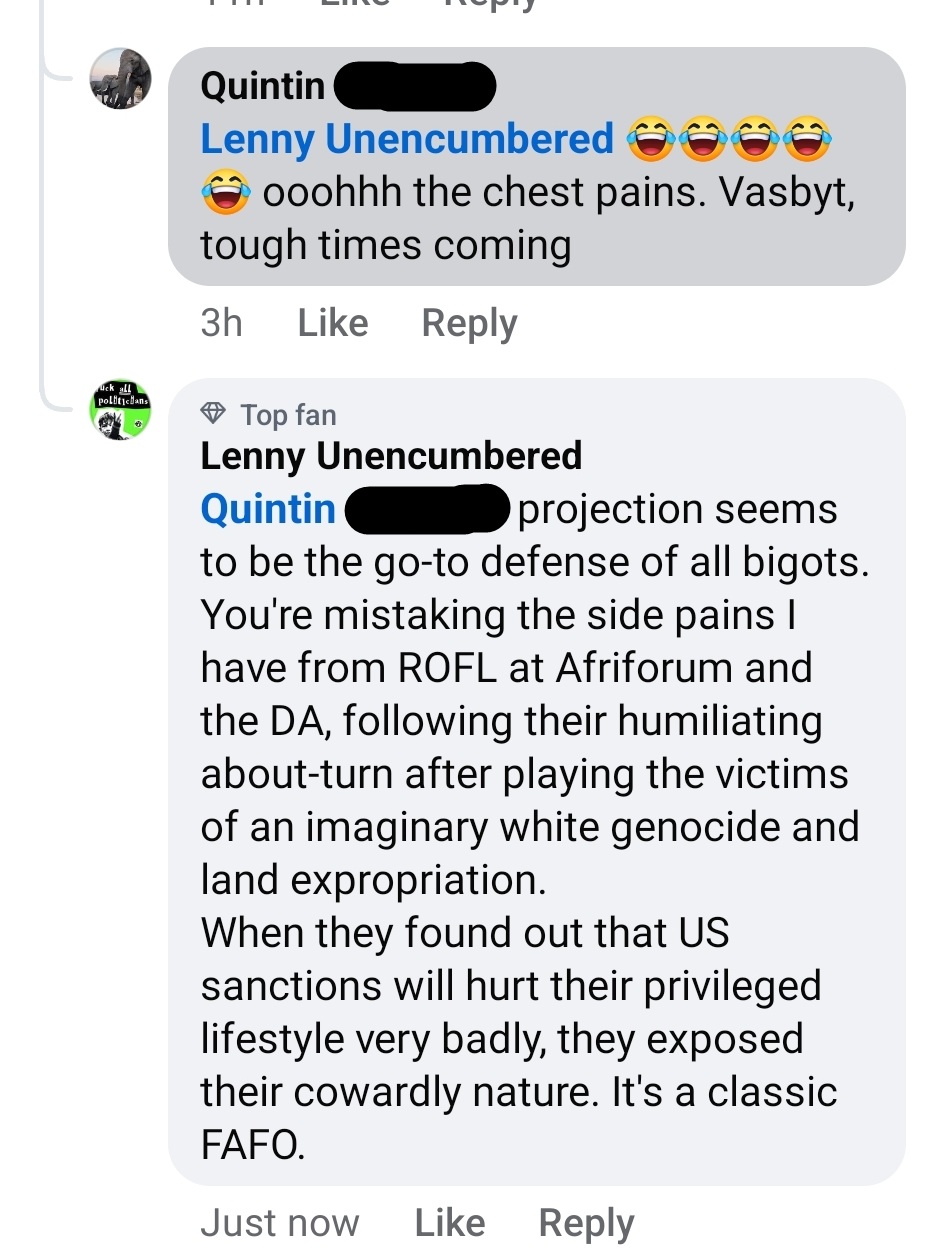This screenshot has height=1254, width=931.
Task: Click the "Top fan" label text
Action: tap(288, 414)
